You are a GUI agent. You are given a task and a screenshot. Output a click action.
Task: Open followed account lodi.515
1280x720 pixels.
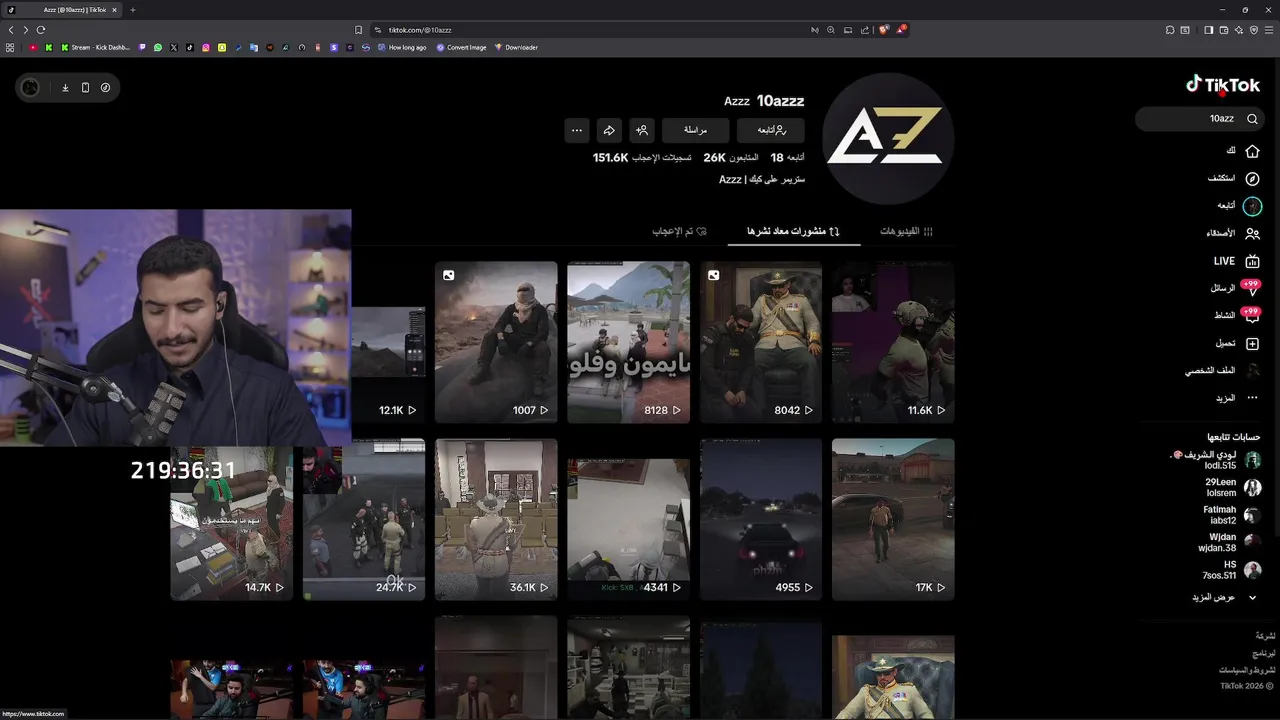point(1217,460)
